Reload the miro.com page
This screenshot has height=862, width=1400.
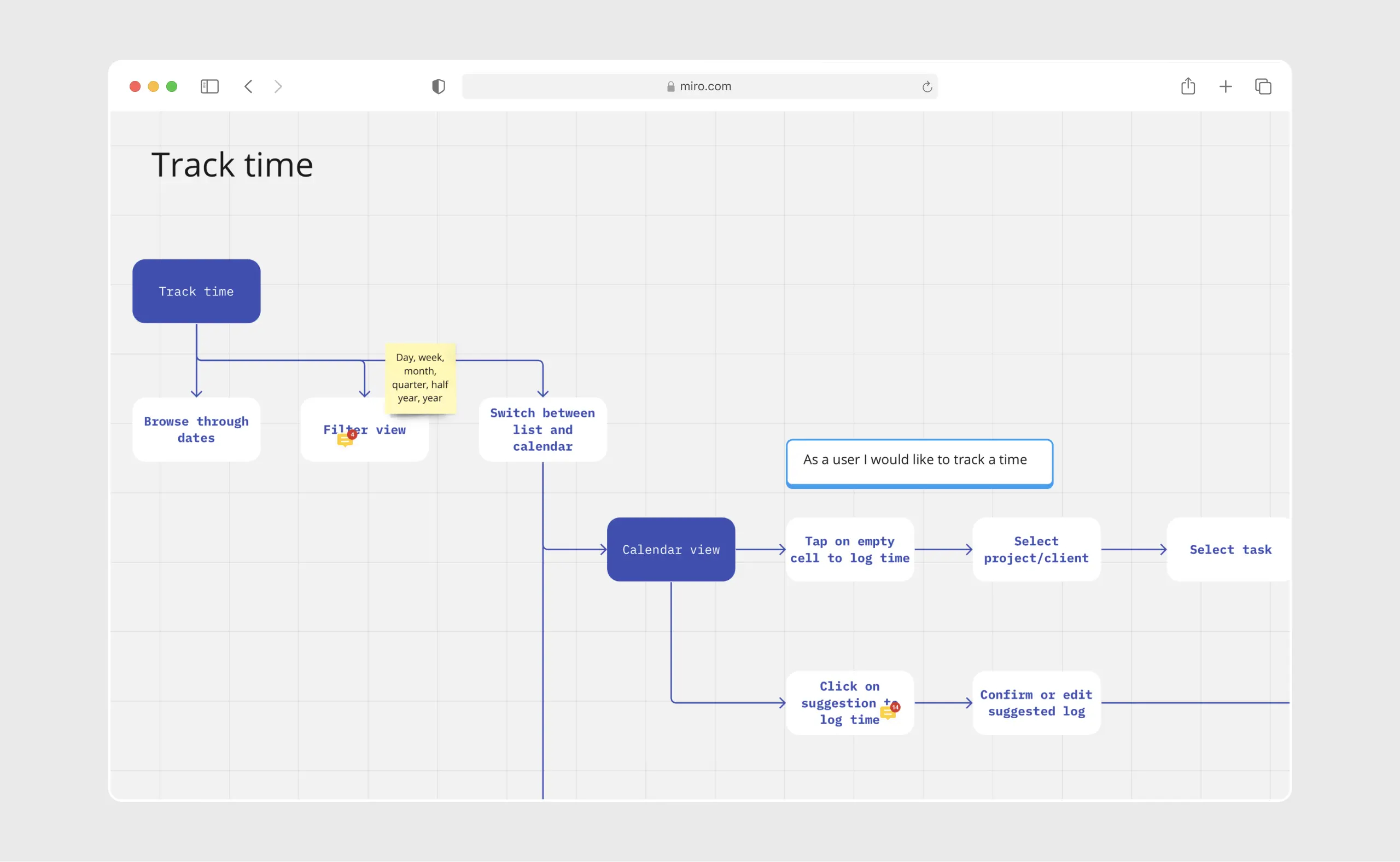click(x=927, y=86)
